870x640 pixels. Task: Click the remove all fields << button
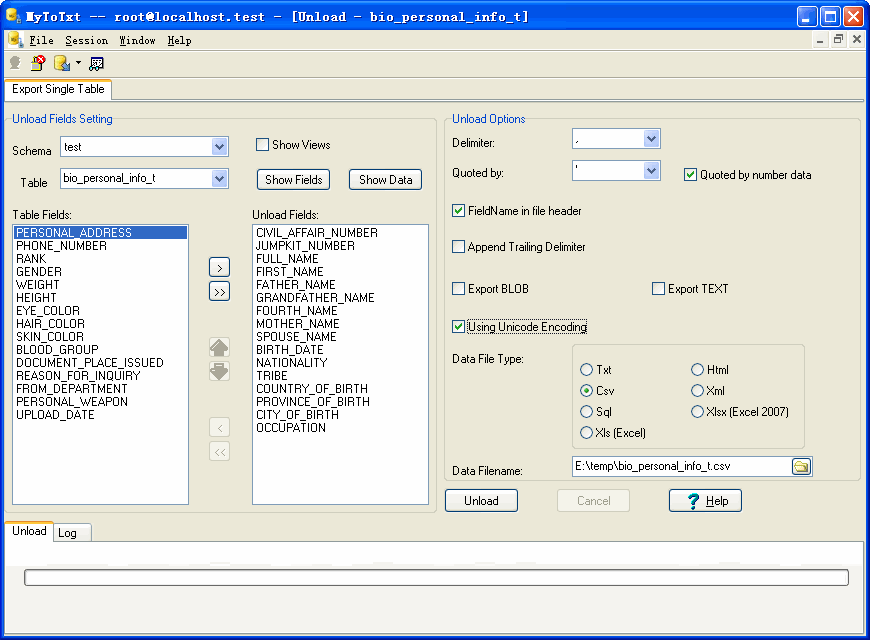tap(219, 452)
